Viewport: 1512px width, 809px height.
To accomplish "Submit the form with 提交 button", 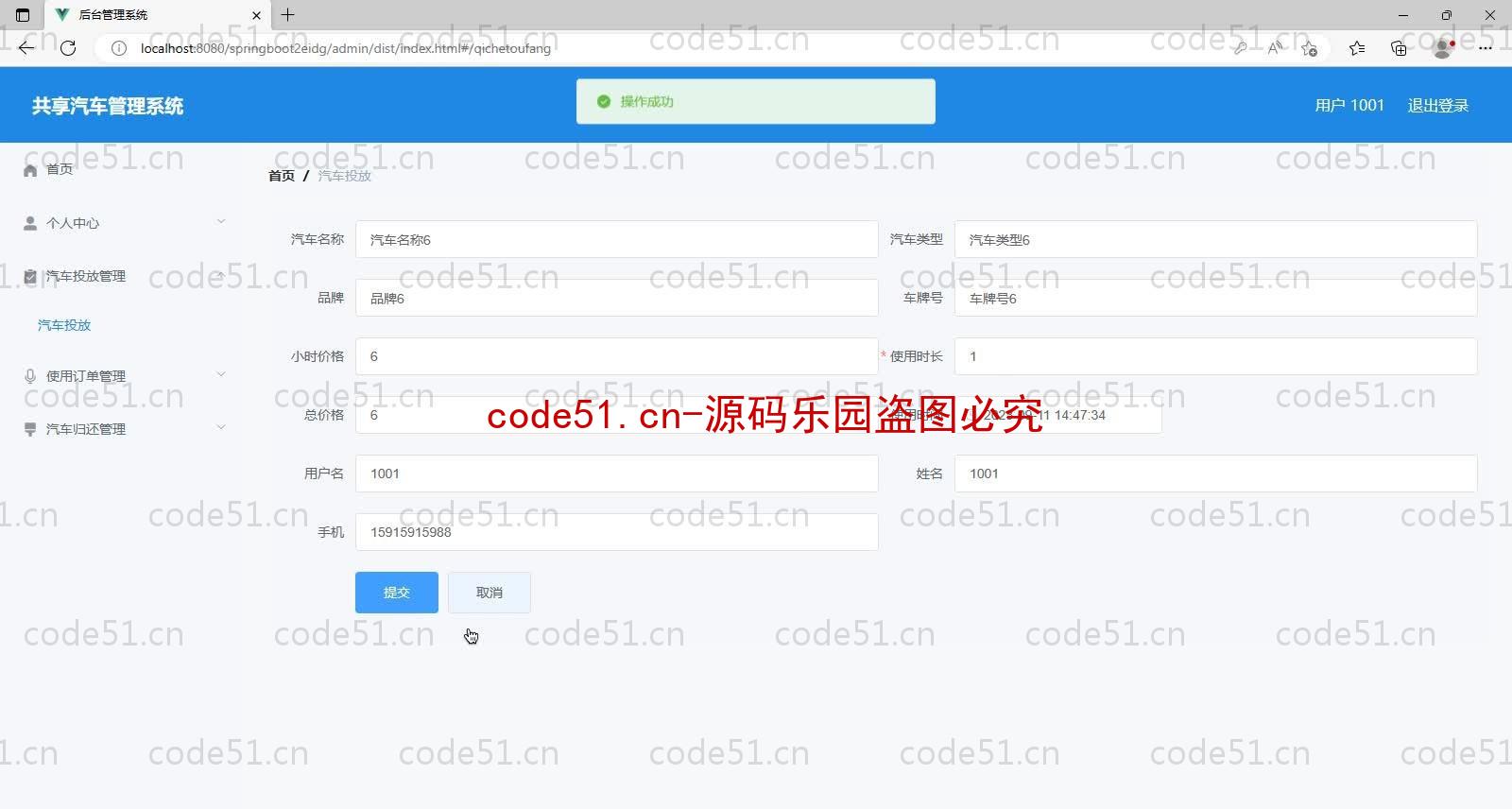I will [397, 593].
